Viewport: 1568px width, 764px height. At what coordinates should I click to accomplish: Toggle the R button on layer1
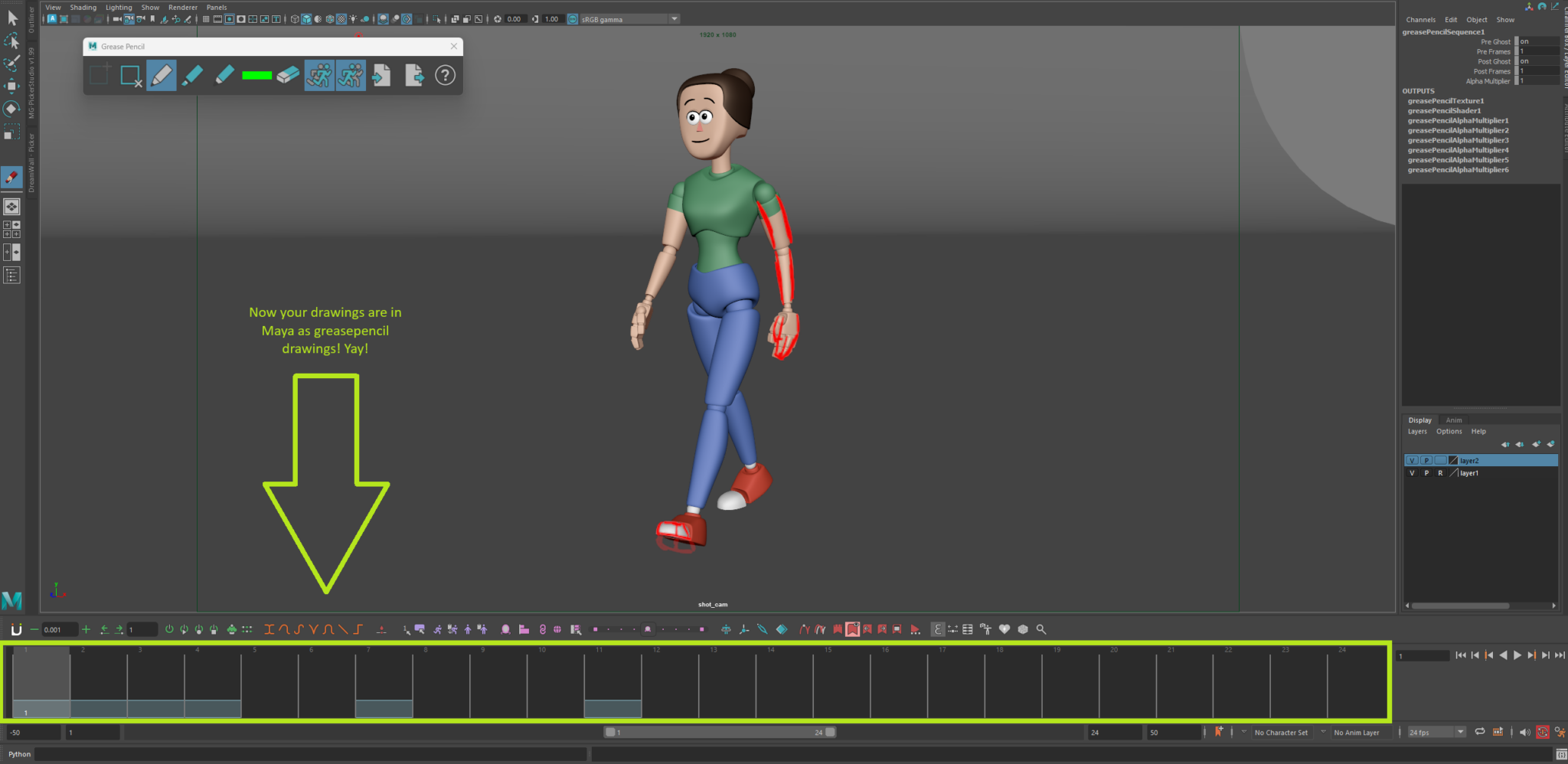tap(1441, 473)
